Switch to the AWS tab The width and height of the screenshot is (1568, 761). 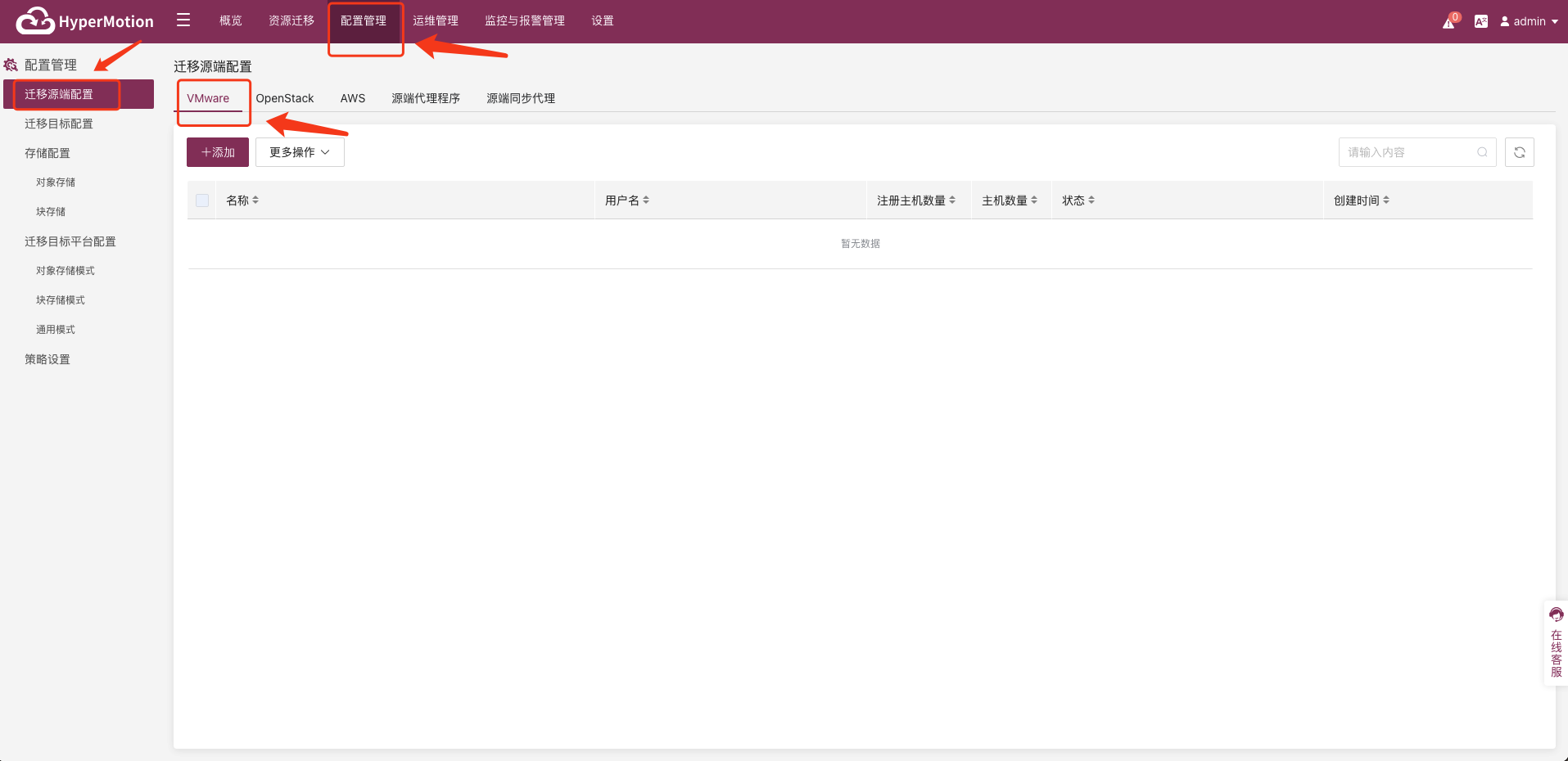(x=353, y=98)
